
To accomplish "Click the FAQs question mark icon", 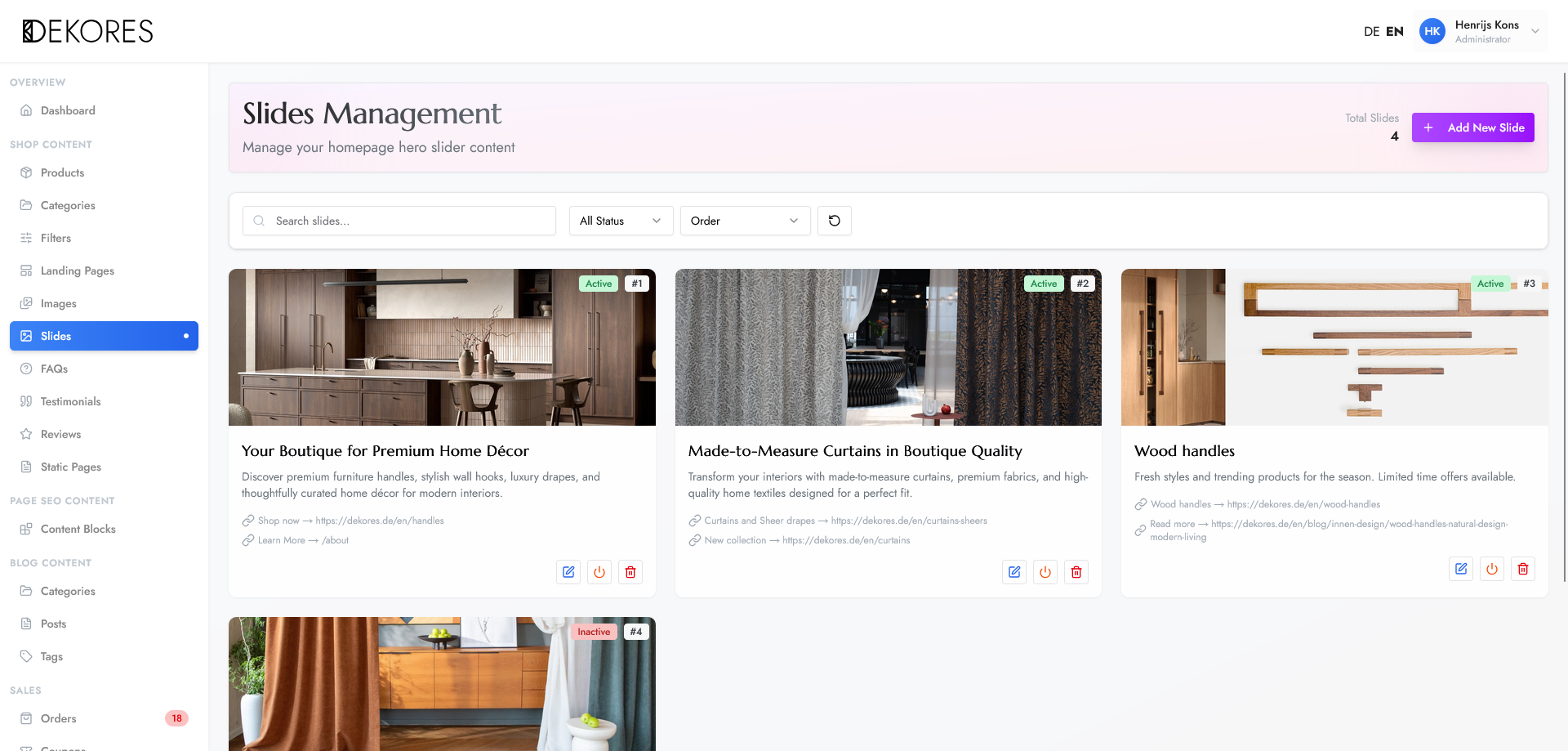I will click(26, 369).
